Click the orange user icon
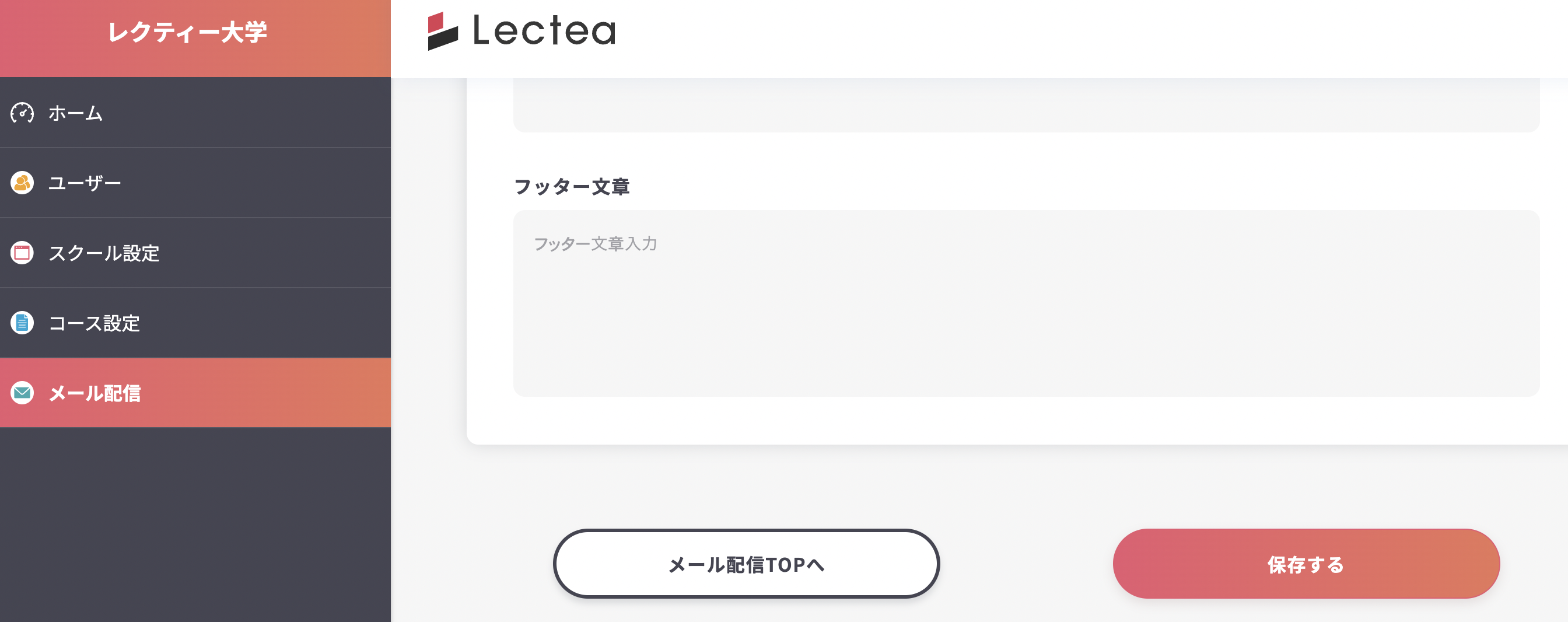 23,183
